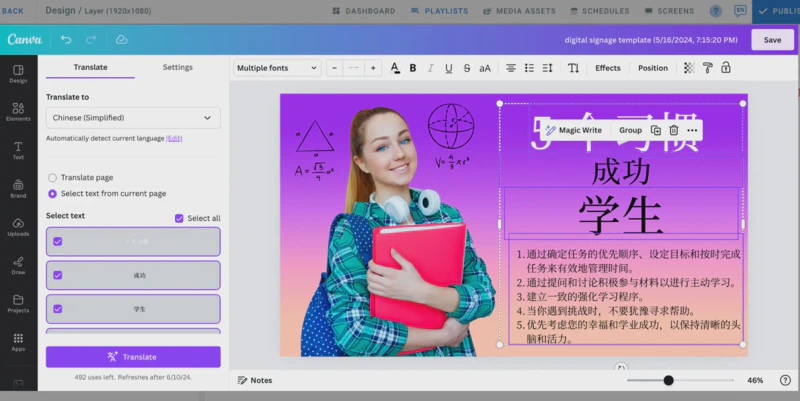Image resolution: width=800 pixels, height=401 pixels.
Task: Uncheck the 学生 text item checkbox
Action: (58, 309)
